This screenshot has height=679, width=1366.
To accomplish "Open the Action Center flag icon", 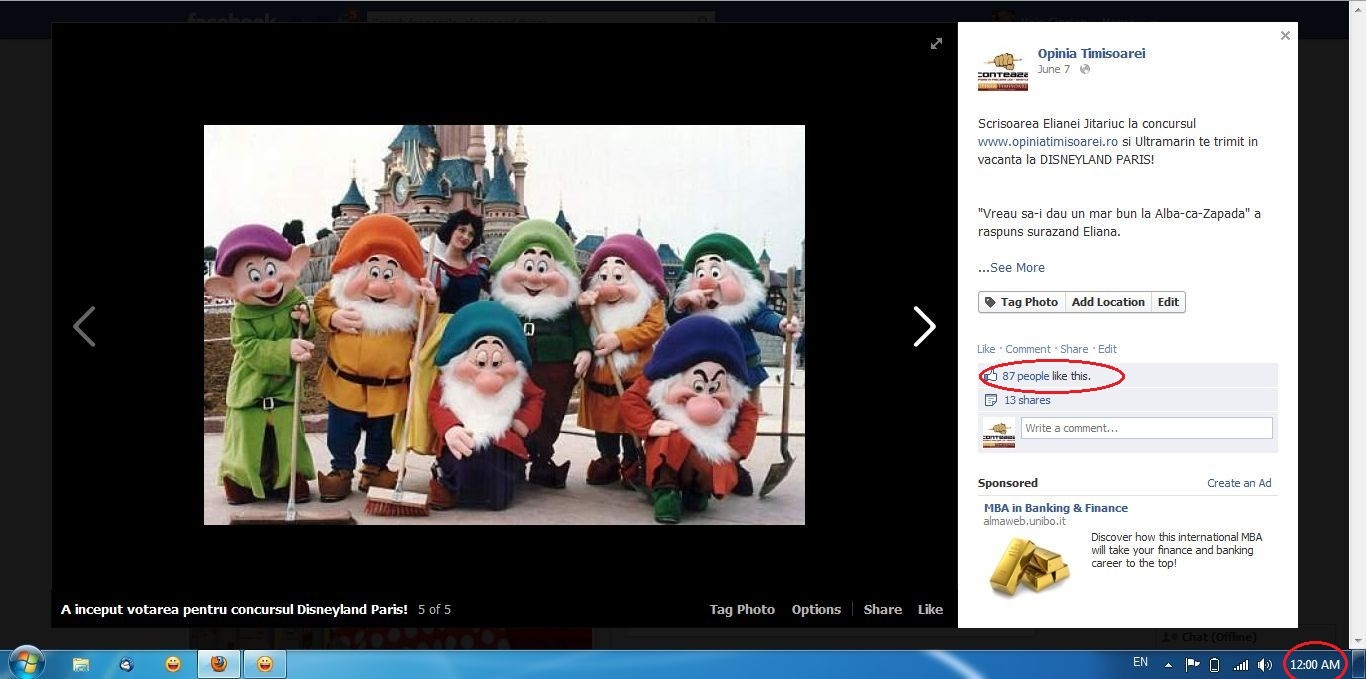I will 1192,664.
